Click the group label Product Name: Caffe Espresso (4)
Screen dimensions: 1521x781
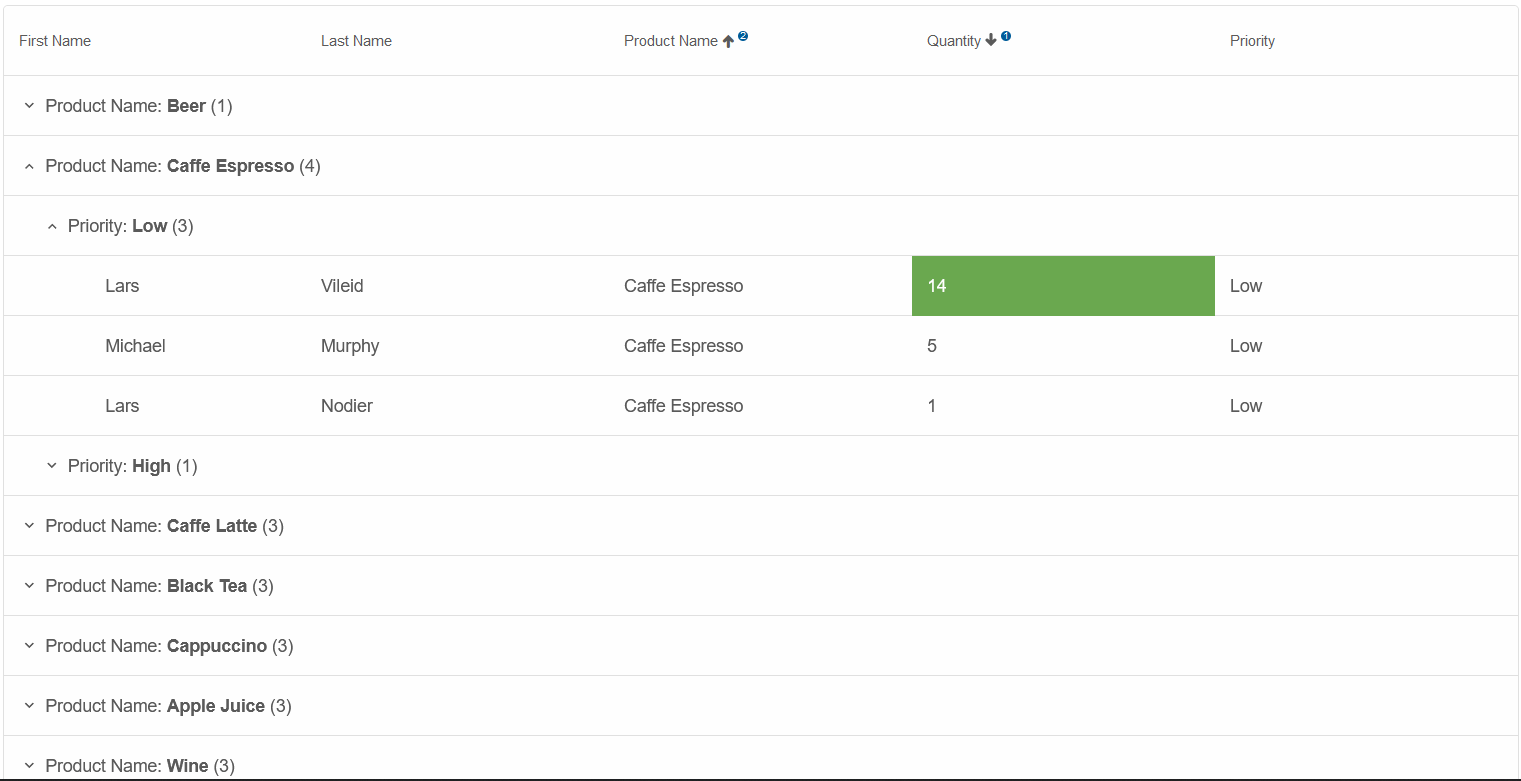(183, 166)
